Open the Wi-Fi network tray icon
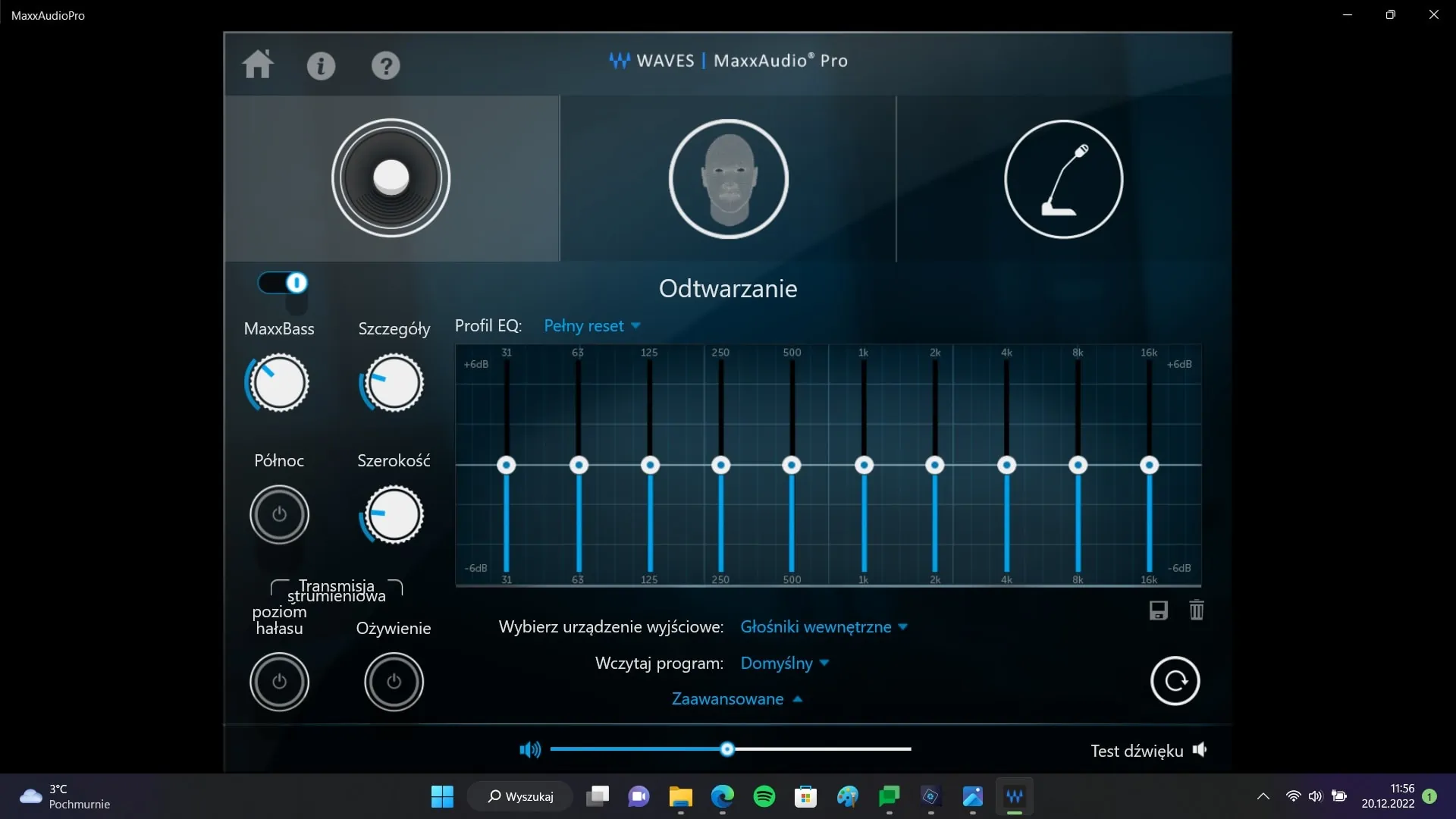 click(1294, 796)
